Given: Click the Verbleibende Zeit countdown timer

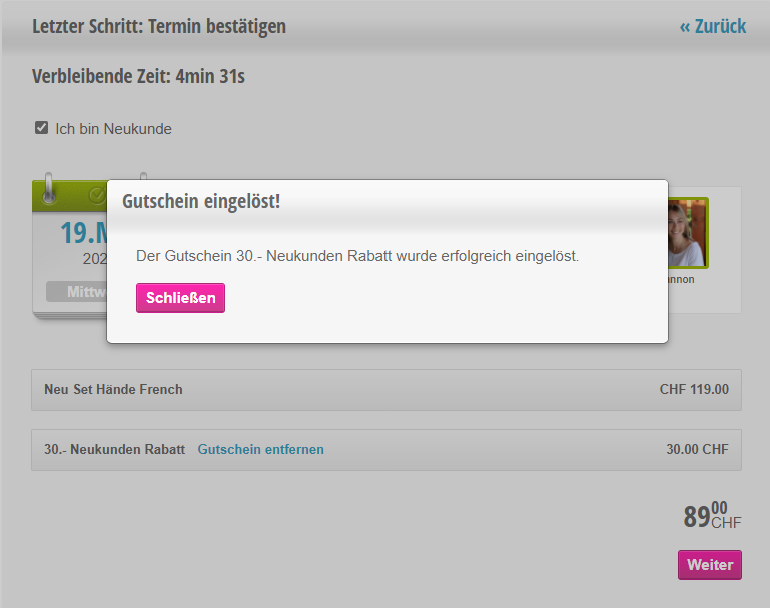Looking at the screenshot, I should pyautogui.click(x=138, y=77).
